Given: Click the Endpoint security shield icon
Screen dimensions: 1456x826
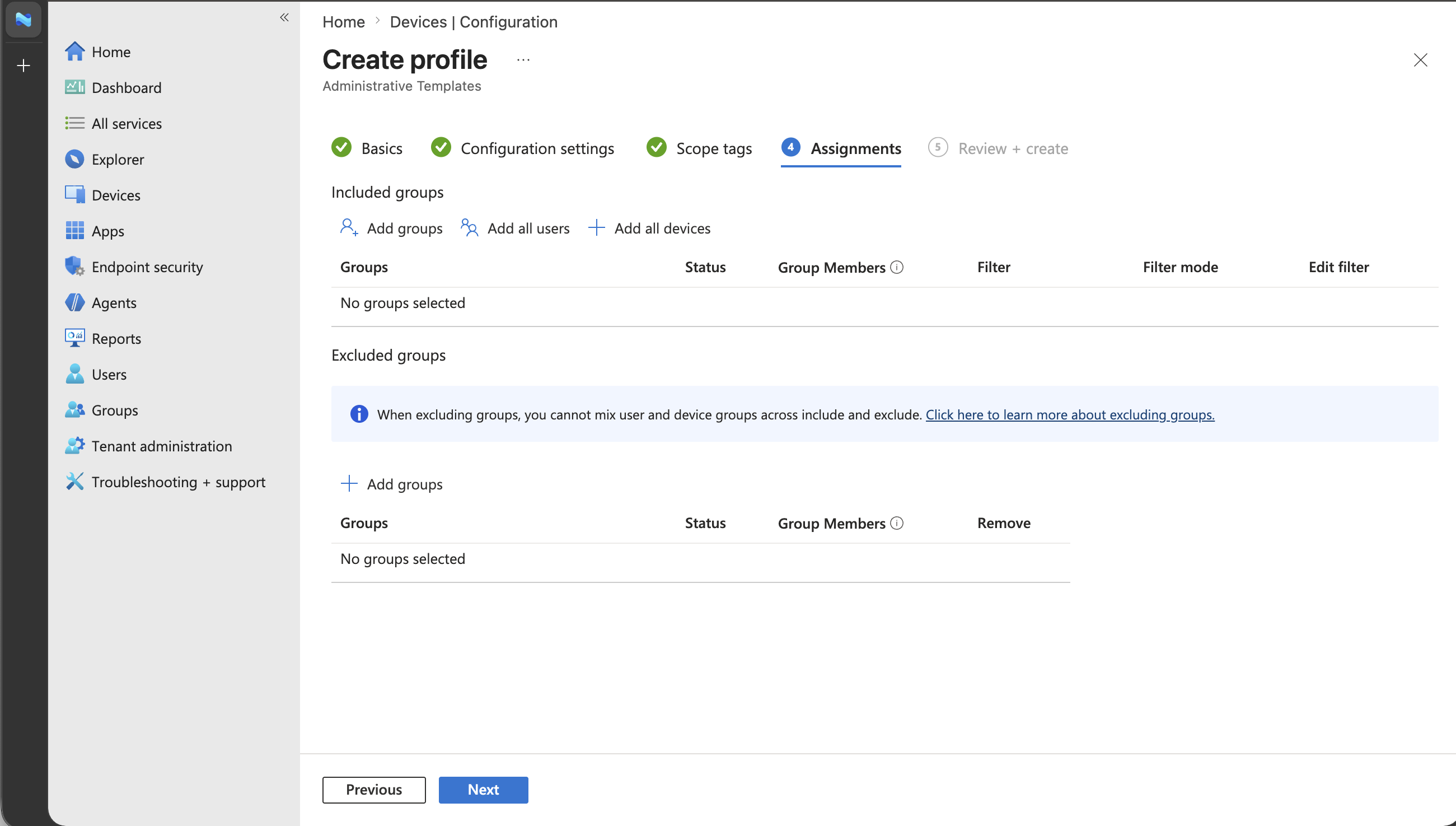Looking at the screenshot, I should click(x=74, y=267).
